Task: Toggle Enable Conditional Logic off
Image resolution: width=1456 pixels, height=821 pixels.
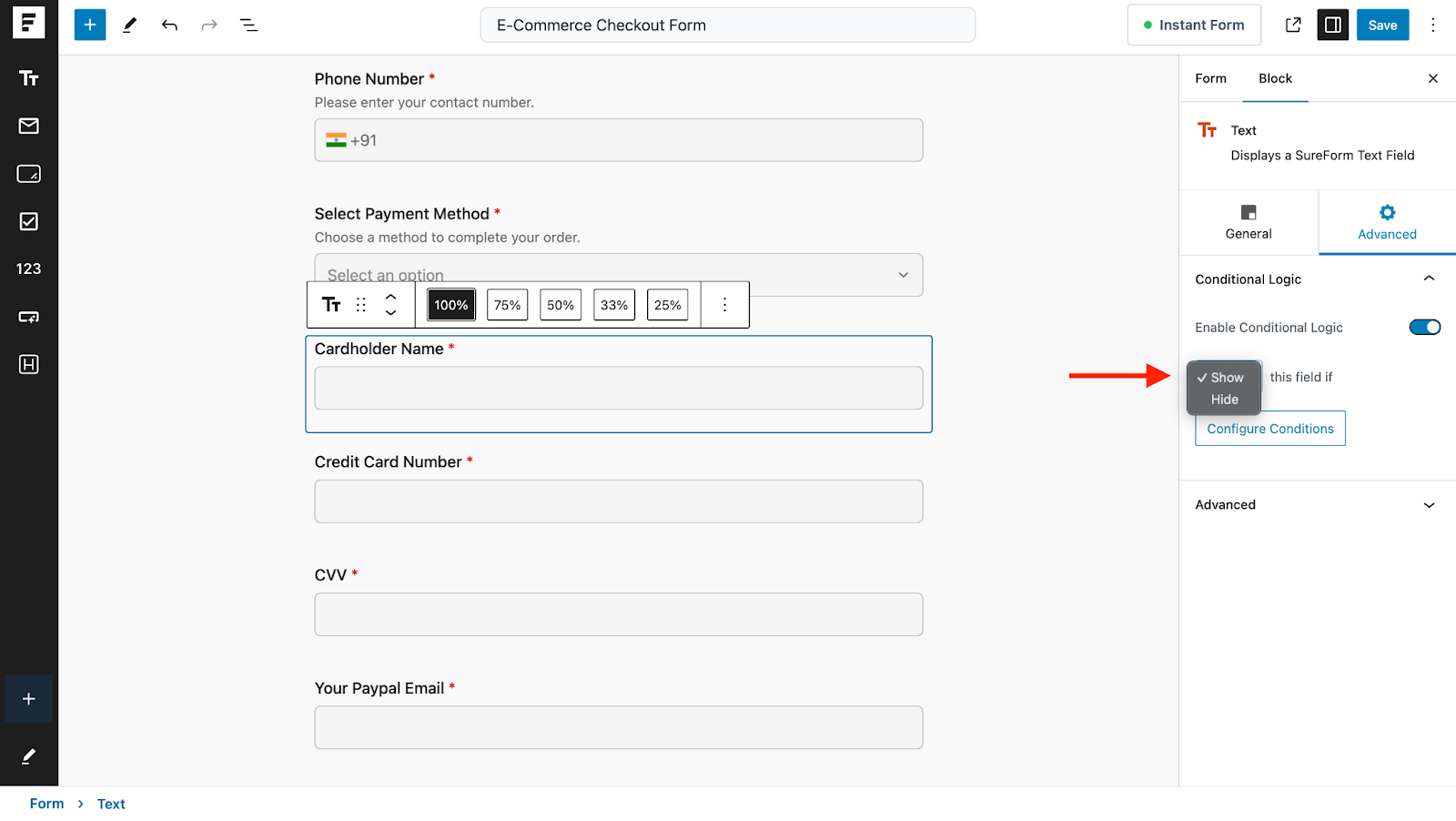Action: (x=1423, y=327)
